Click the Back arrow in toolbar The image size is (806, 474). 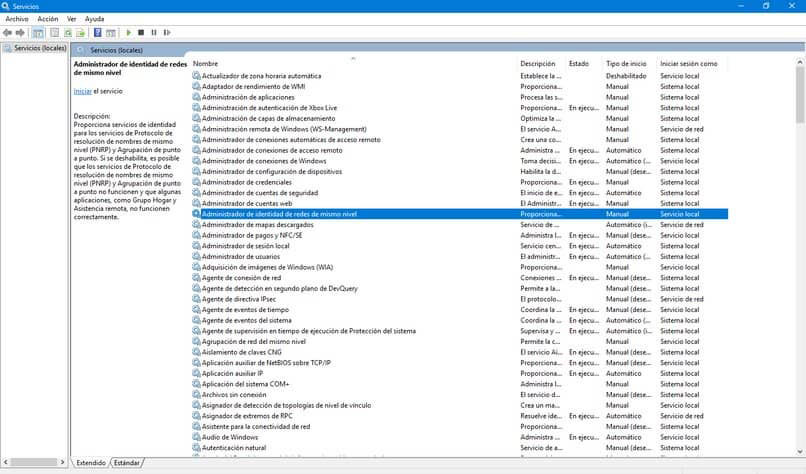pyautogui.click(x=8, y=32)
